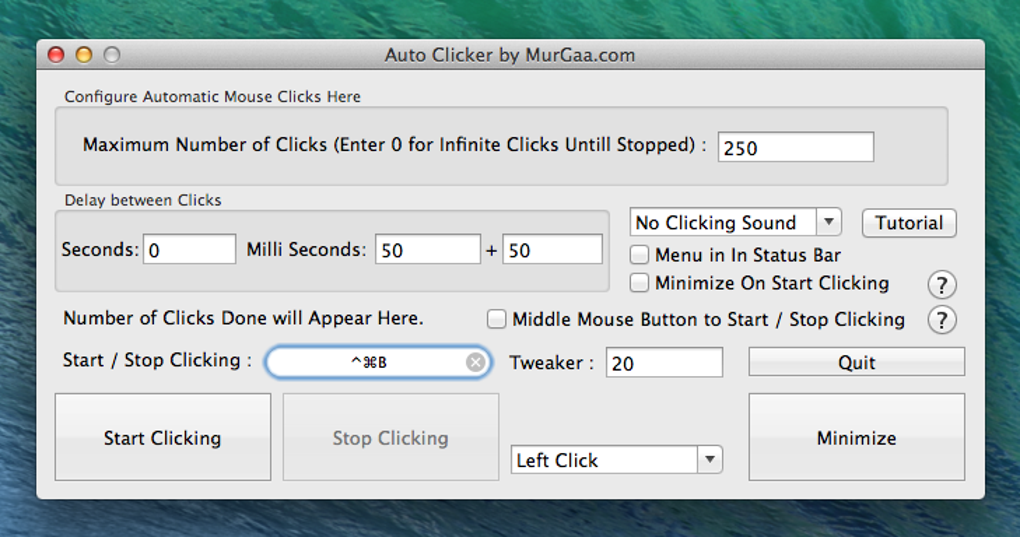Click help icon beside Middle Mouse Button option
1020x537 pixels.
click(x=941, y=320)
